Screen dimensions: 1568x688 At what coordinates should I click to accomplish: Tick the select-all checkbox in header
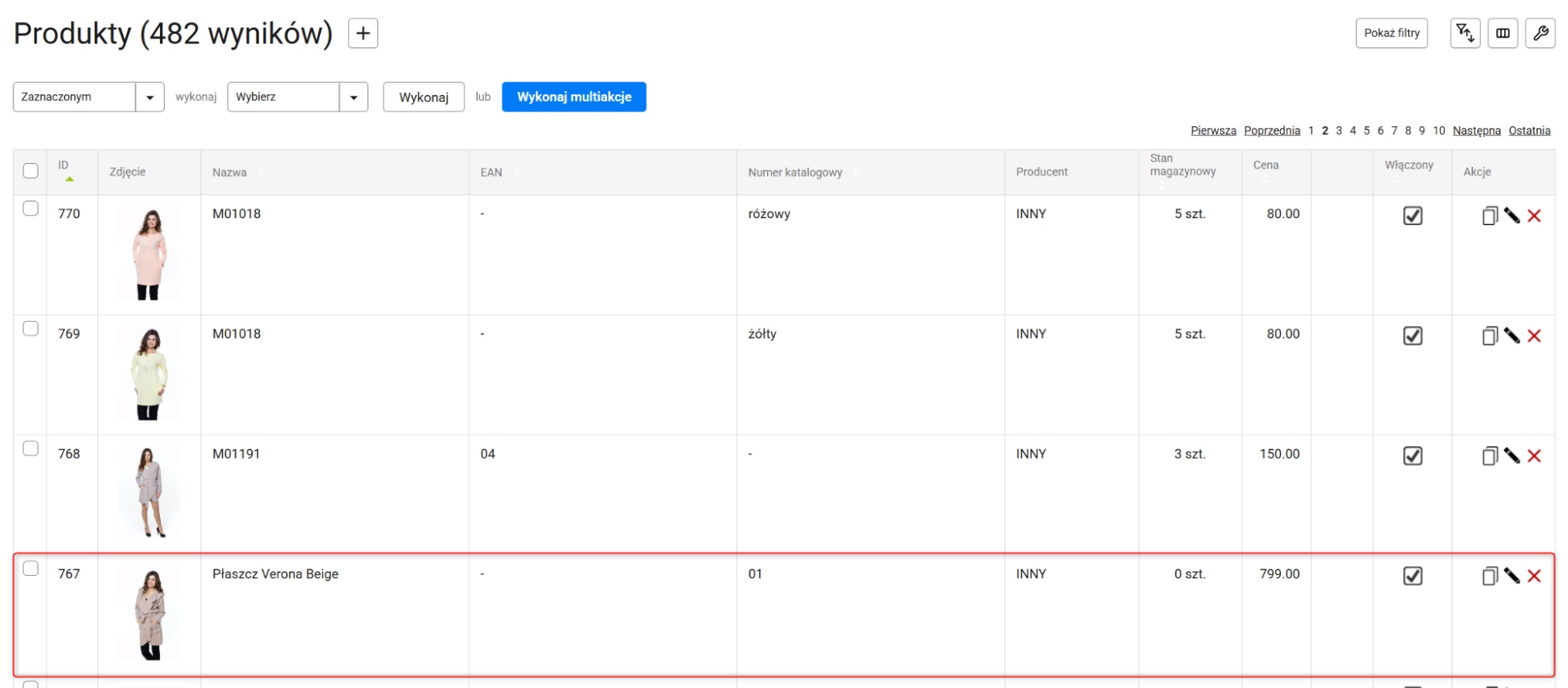(31, 171)
